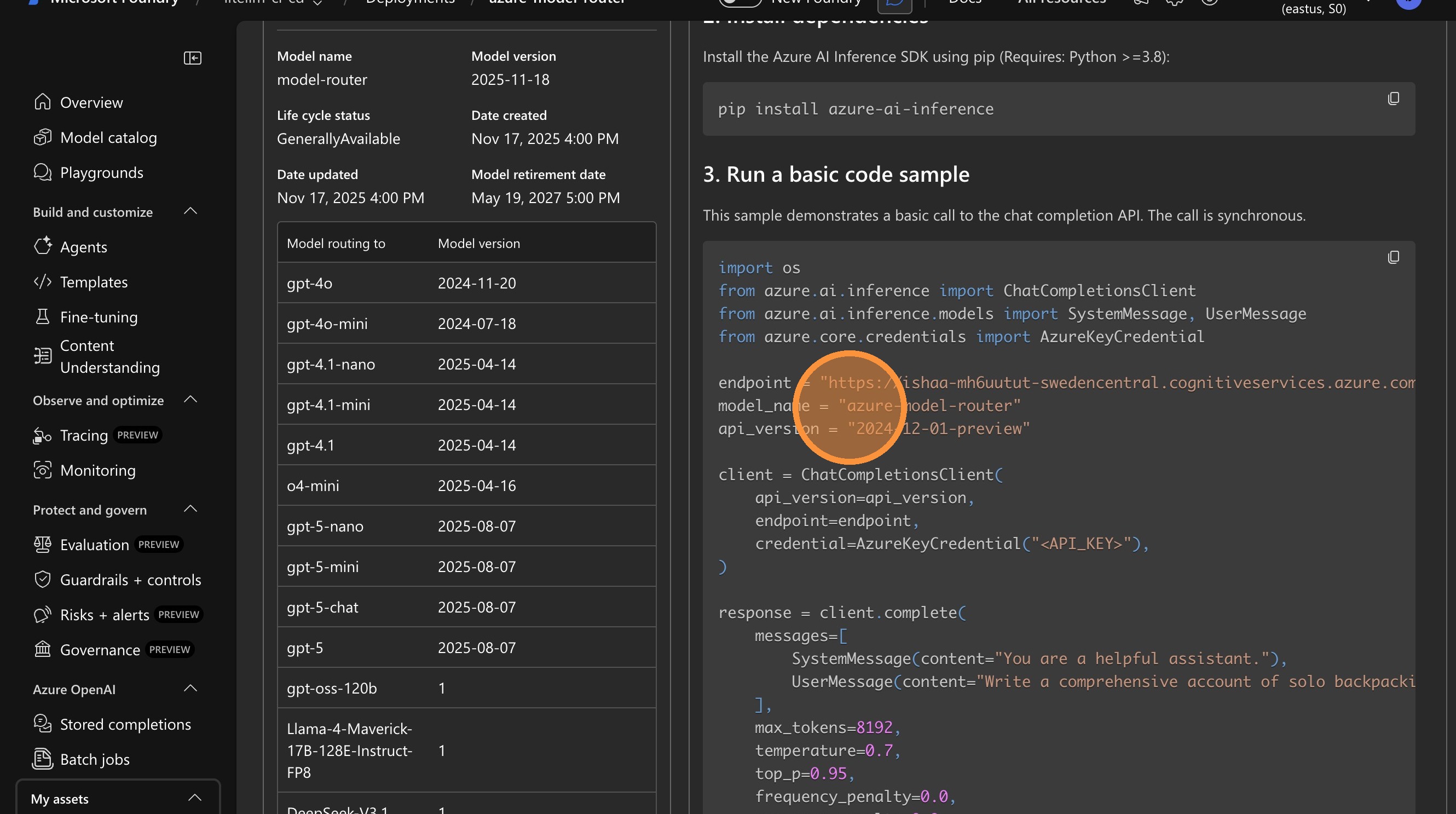Collapse the Protect and govern section
This screenshot has width=1456, height=814.
pos(190,509)
